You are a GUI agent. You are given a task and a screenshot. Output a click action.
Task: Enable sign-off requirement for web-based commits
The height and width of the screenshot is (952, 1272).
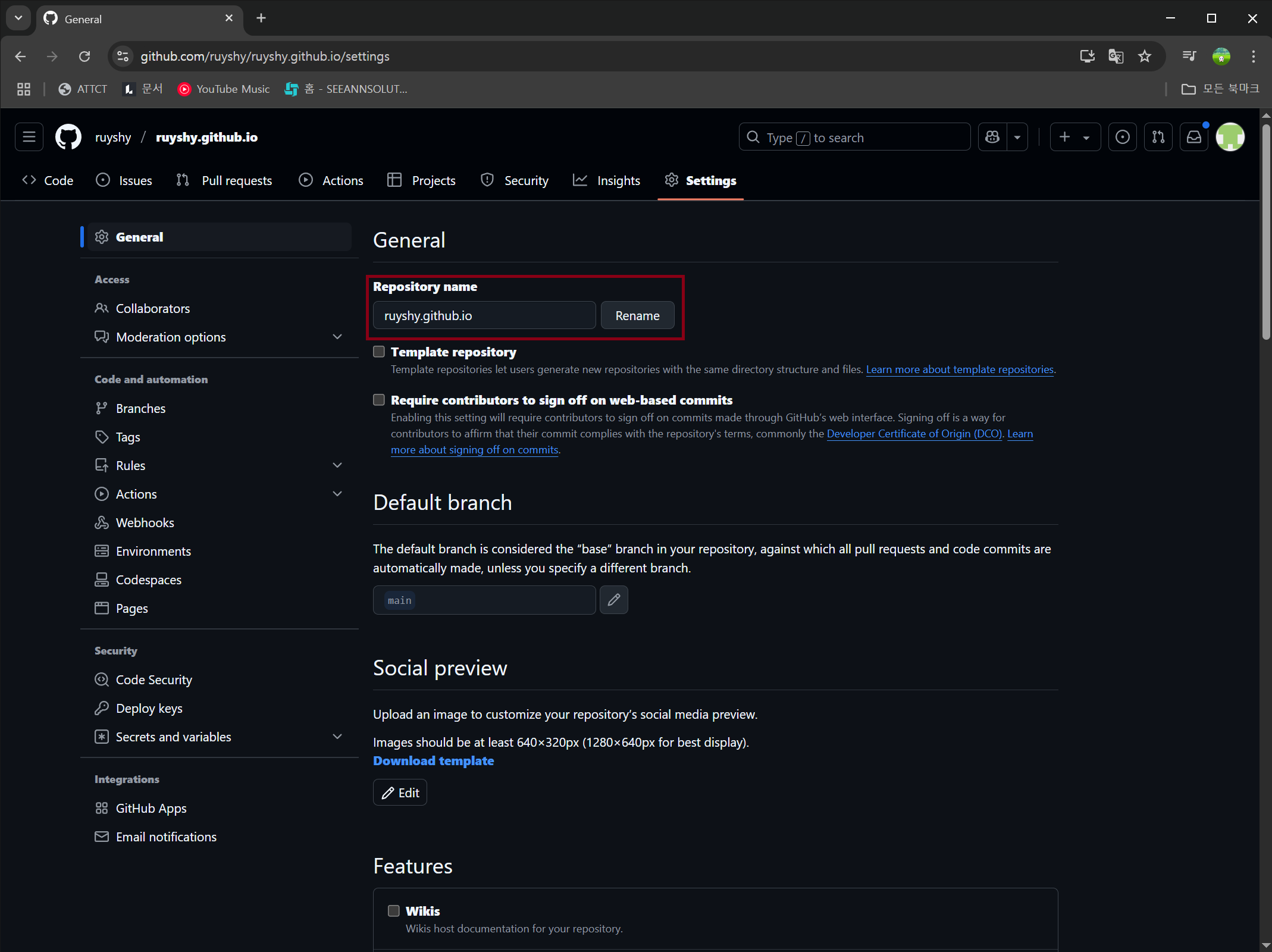[x=378, y=399]
